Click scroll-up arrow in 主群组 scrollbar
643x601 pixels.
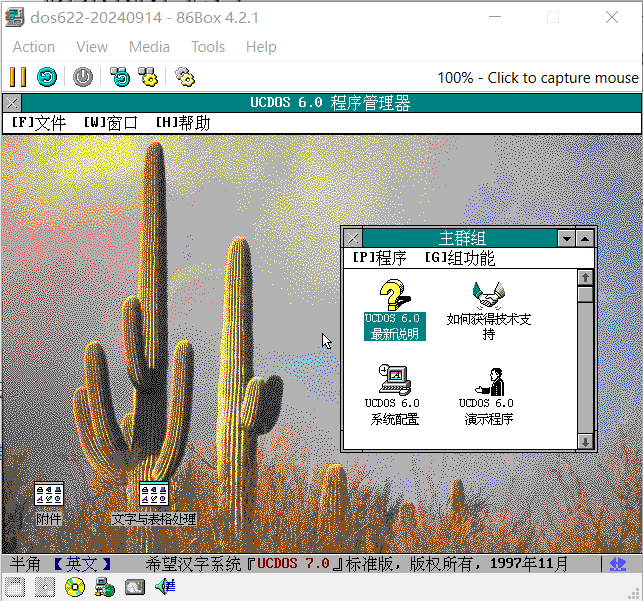(x=585, y=278)
